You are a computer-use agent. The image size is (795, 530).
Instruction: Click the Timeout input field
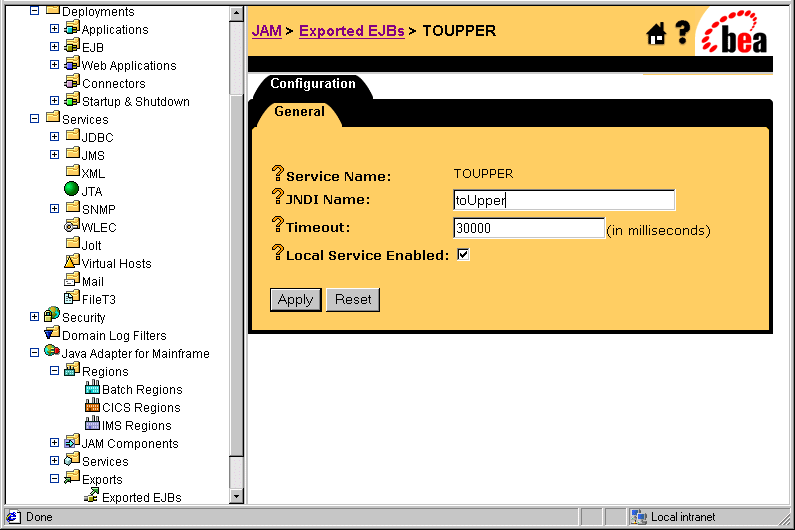coord(529,228)
